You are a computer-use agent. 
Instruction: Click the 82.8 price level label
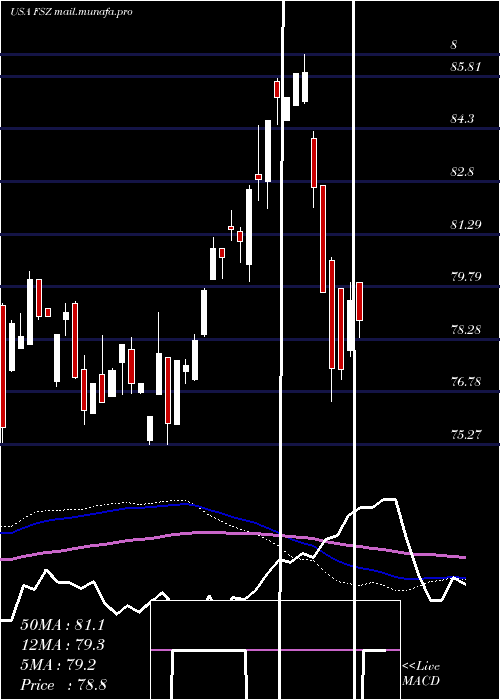coord(462,172)
